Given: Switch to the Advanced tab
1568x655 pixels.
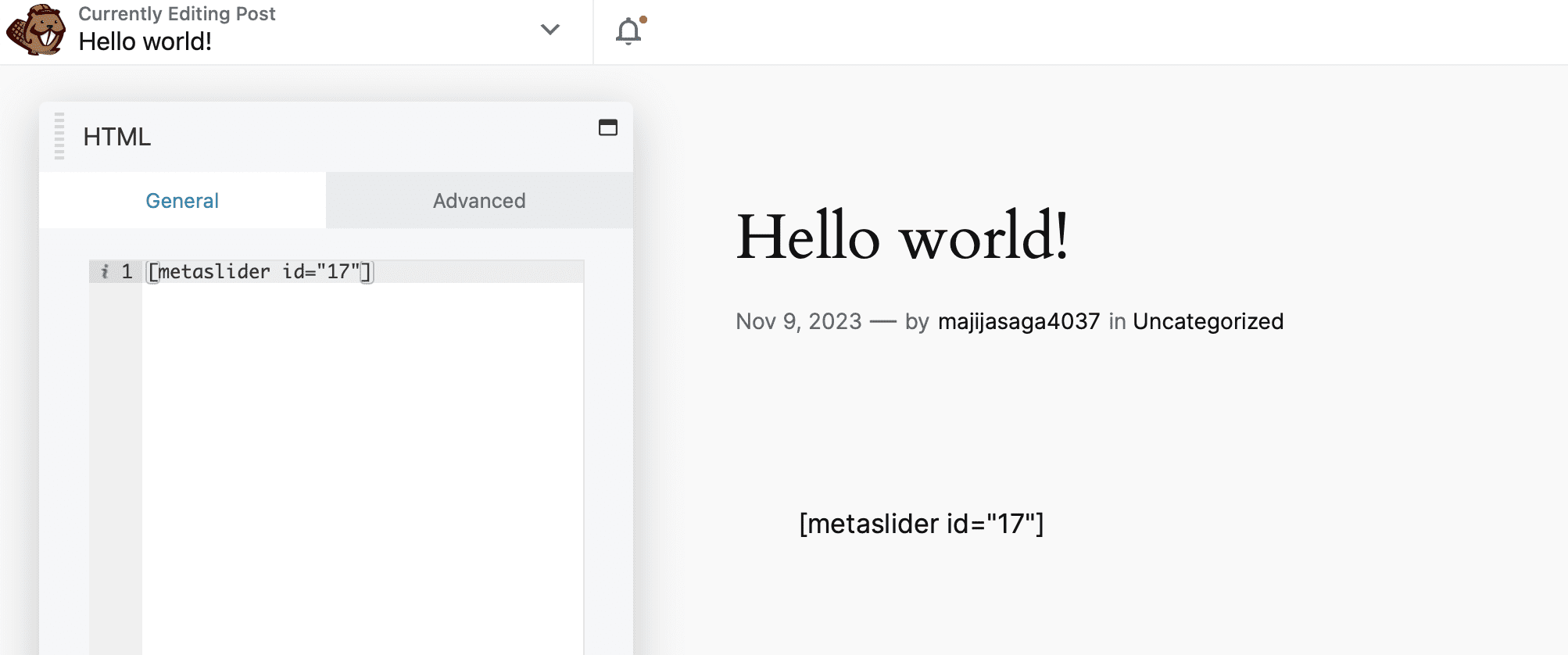Looking at the screenshot, I should [x=479, y=201].
